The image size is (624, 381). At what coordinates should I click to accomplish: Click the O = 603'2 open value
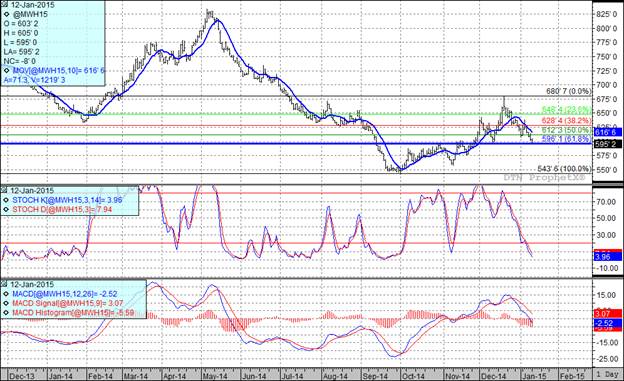pos(21,23)
